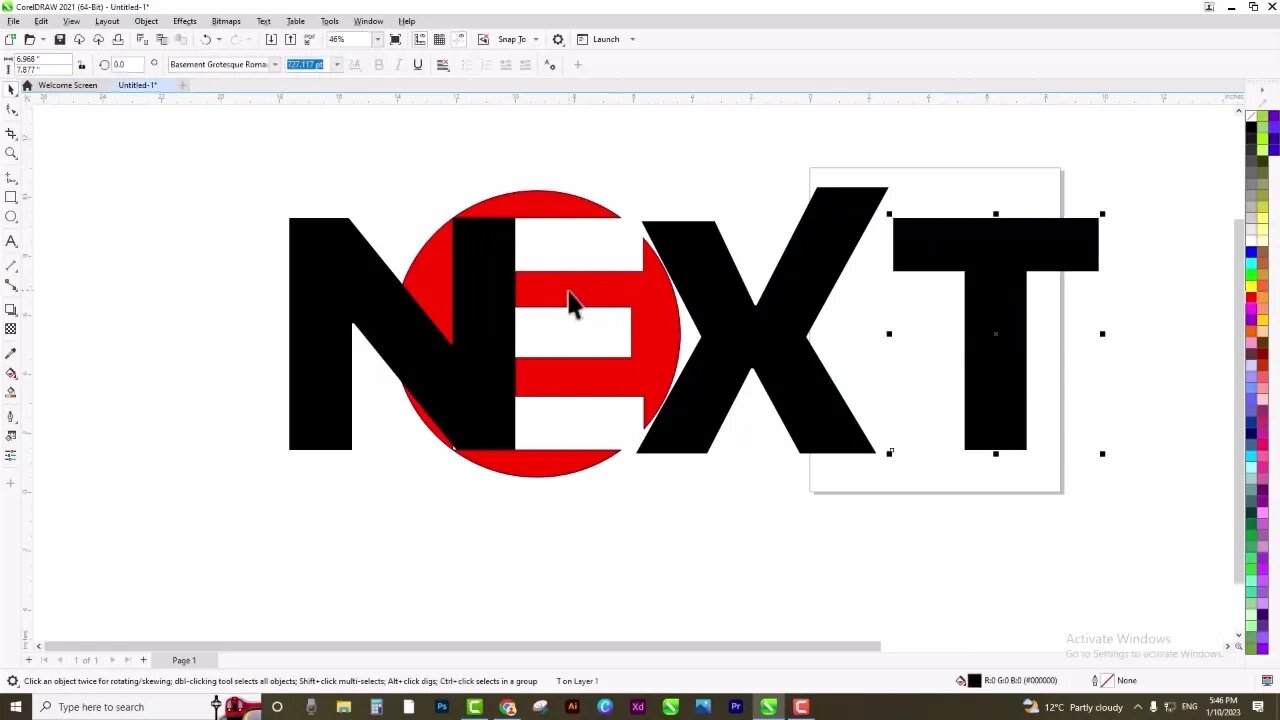Open the zoom level dropdown
Viewport: 1280px width, 720px height.
click(377, 39)
